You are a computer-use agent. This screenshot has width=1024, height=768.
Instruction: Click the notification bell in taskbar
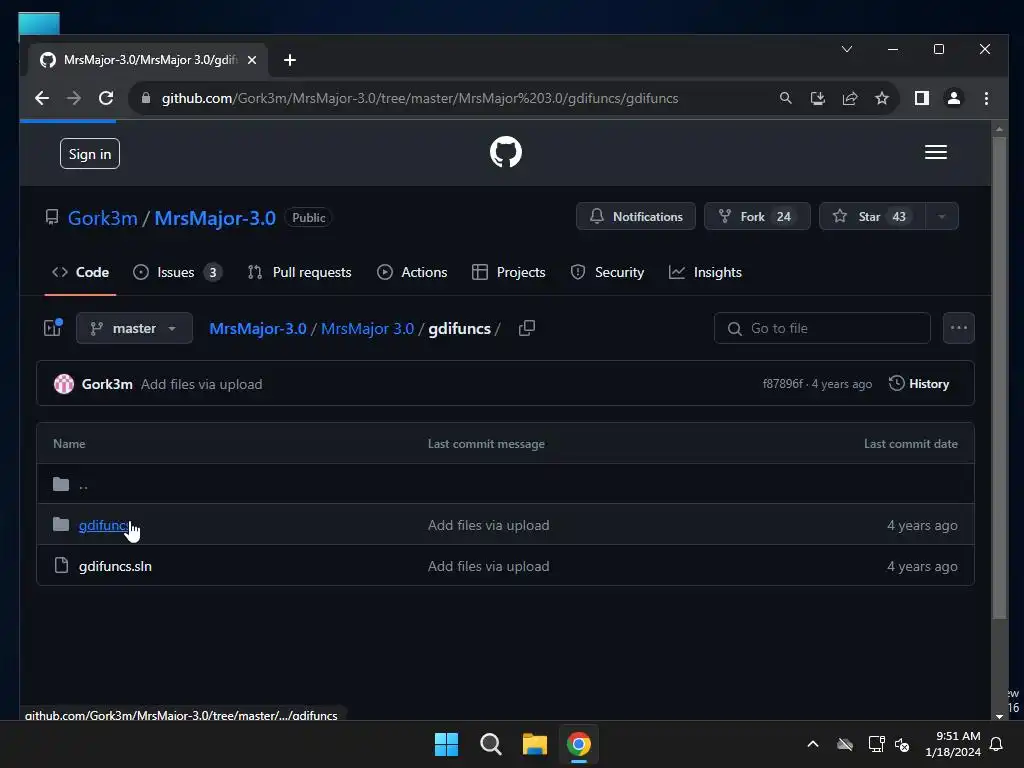(996, 744)
